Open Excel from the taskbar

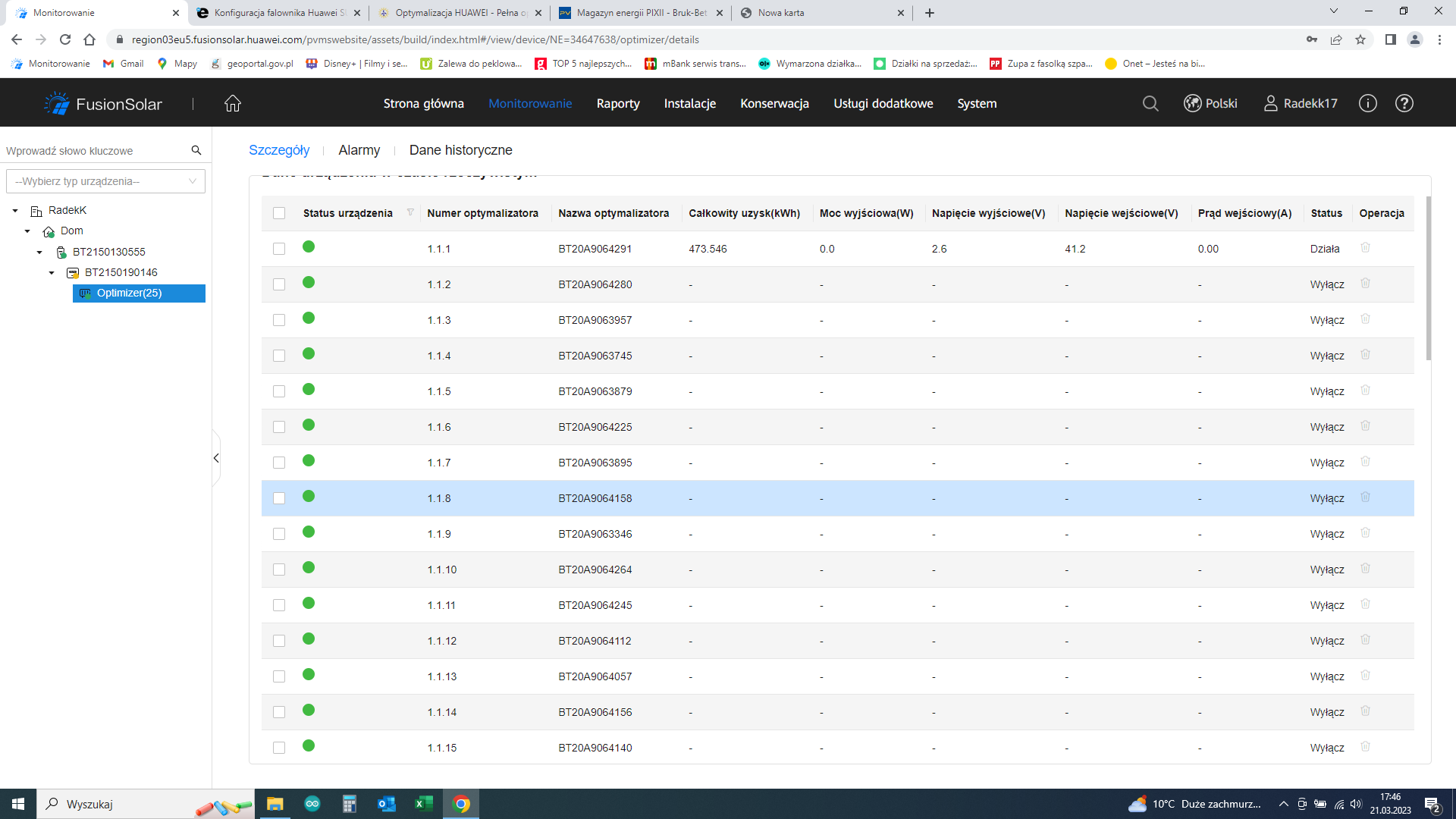(424, 804)
